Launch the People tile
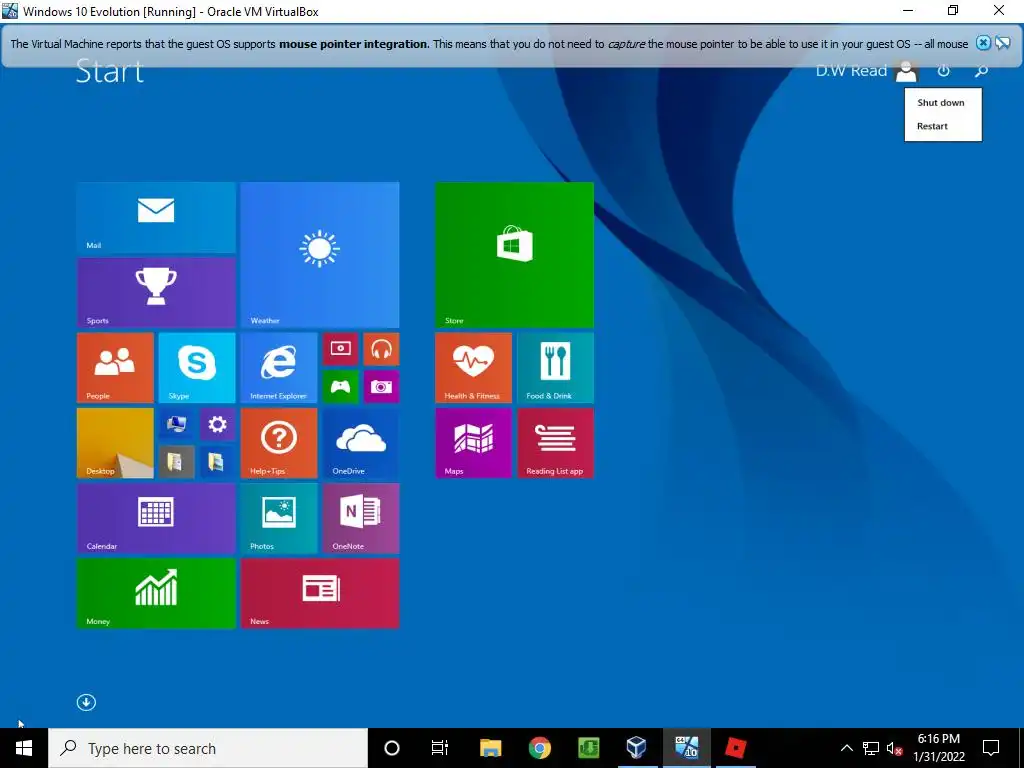Screen dimensions: 1024x768 pos(116,368)
